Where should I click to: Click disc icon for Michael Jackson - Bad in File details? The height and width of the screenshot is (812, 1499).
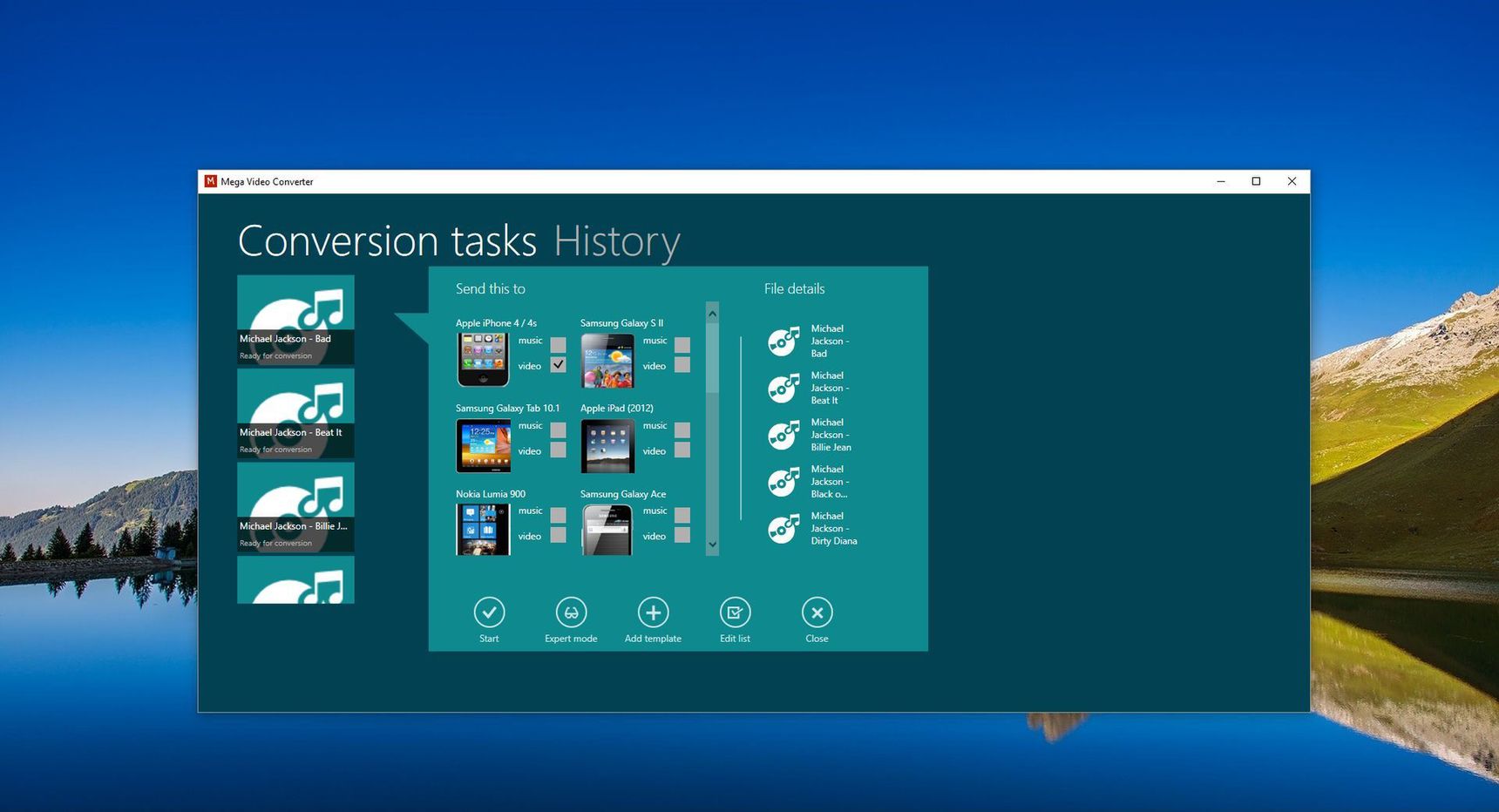pos(783,342)
